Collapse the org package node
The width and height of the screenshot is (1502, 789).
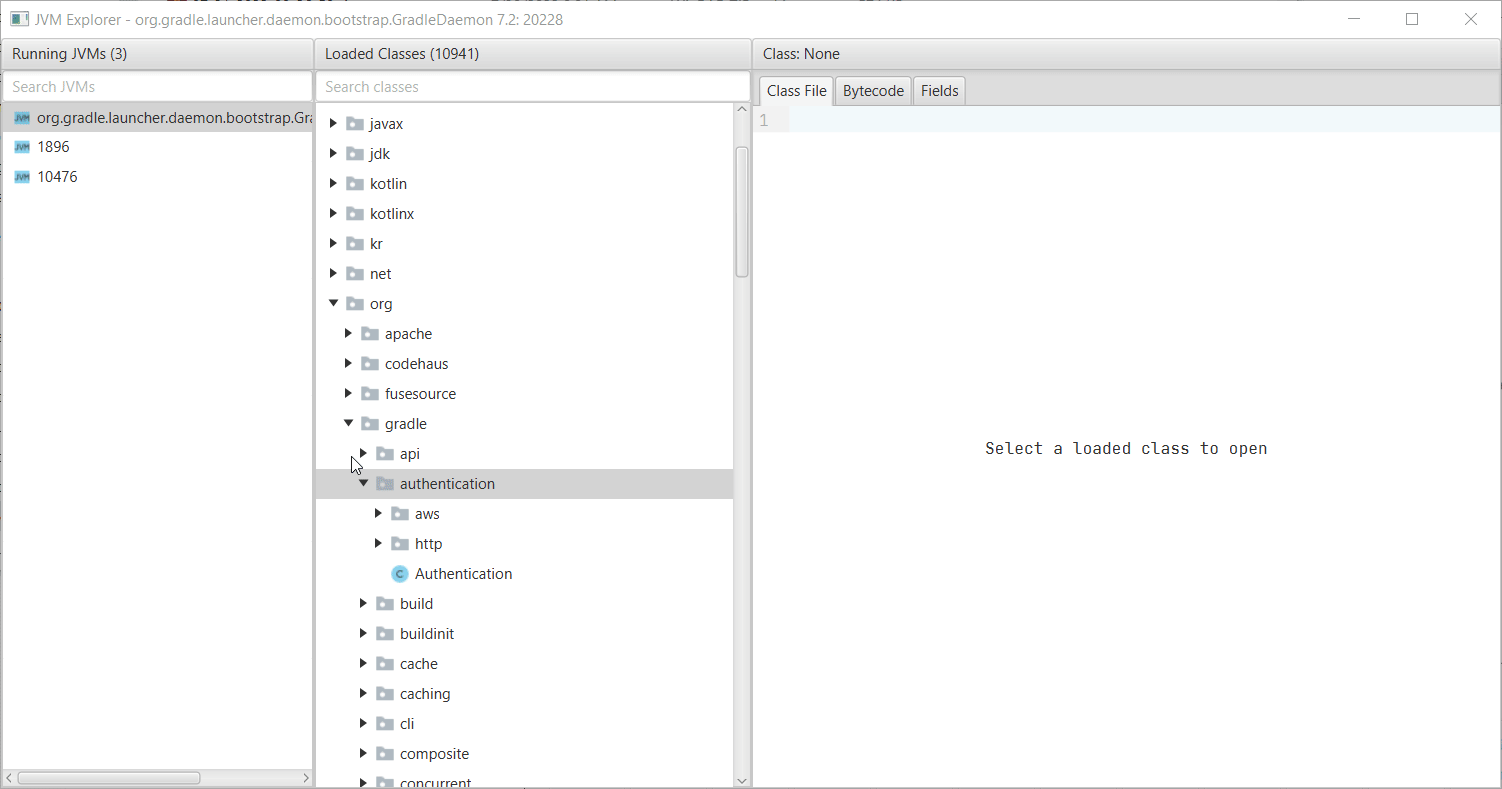[x=333, y=303]
